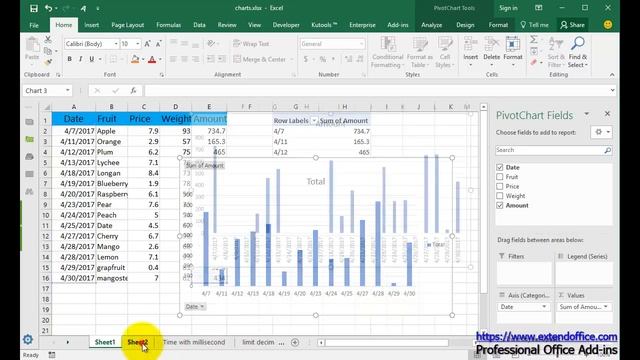Open Conditional Formatting
The image size is (640, 360).
(x=387, y=52)
